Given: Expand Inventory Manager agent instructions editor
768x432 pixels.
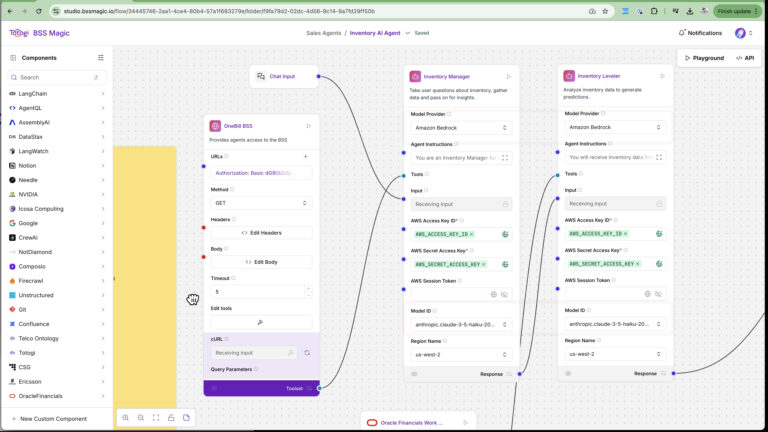Looking at the screenshot, I should tap(505, 158).
